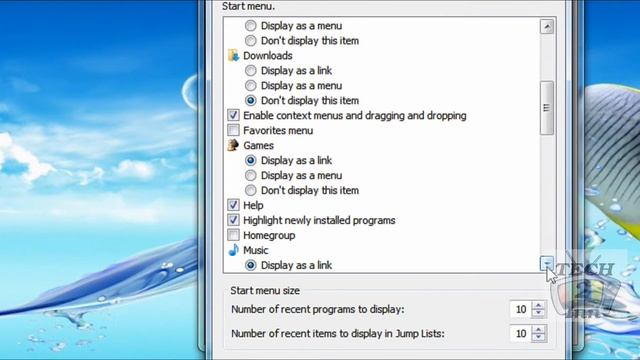Viewport: 640px width, 360px height.
Task: Select Games 'Display as a menu'
Action: [251, 176]
